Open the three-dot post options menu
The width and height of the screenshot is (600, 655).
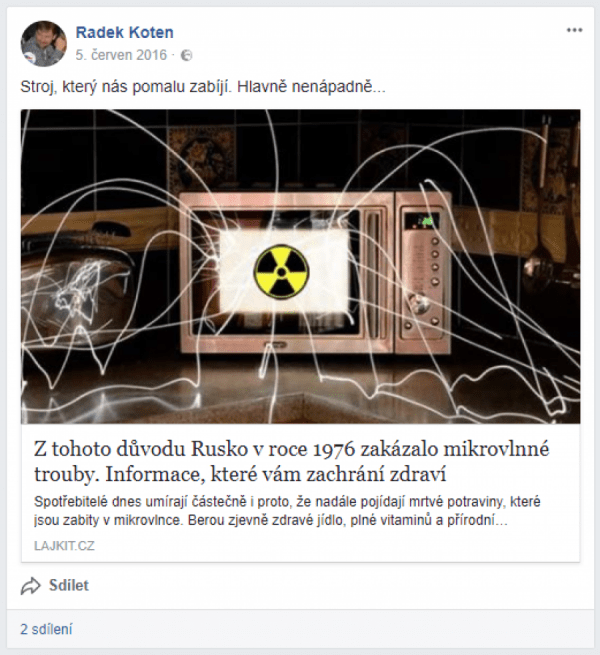click(x=574, y=30)
